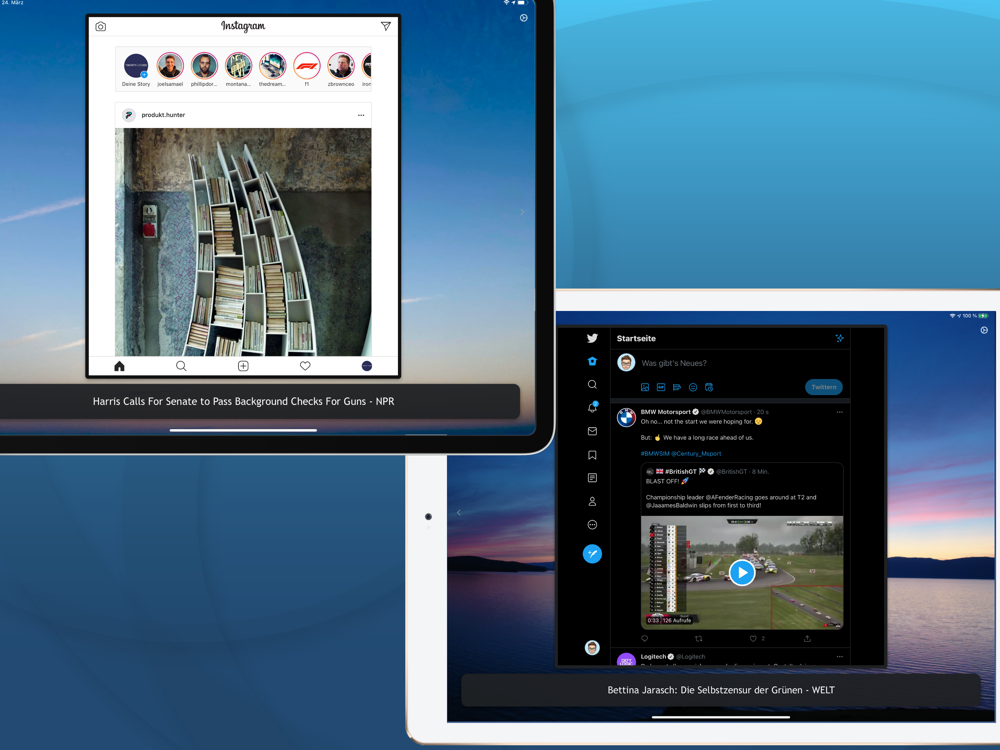Open account avatar at Twitter sidebar bottom
The height and width of the screenshot is (750, 1000).
[x=592, y=647]
